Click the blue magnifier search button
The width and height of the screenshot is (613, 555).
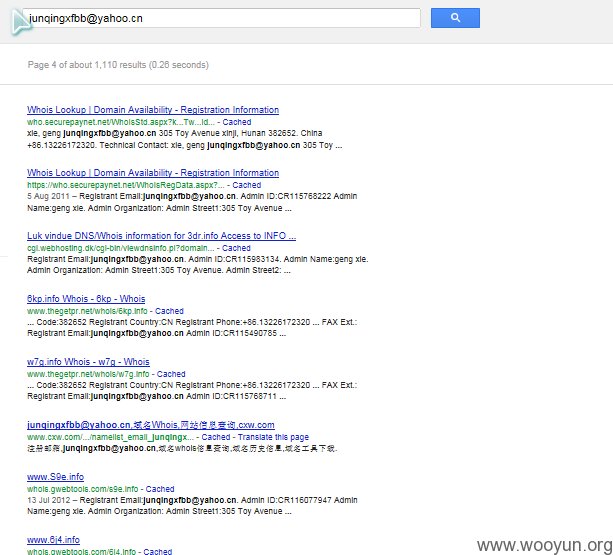coord(455,18)
